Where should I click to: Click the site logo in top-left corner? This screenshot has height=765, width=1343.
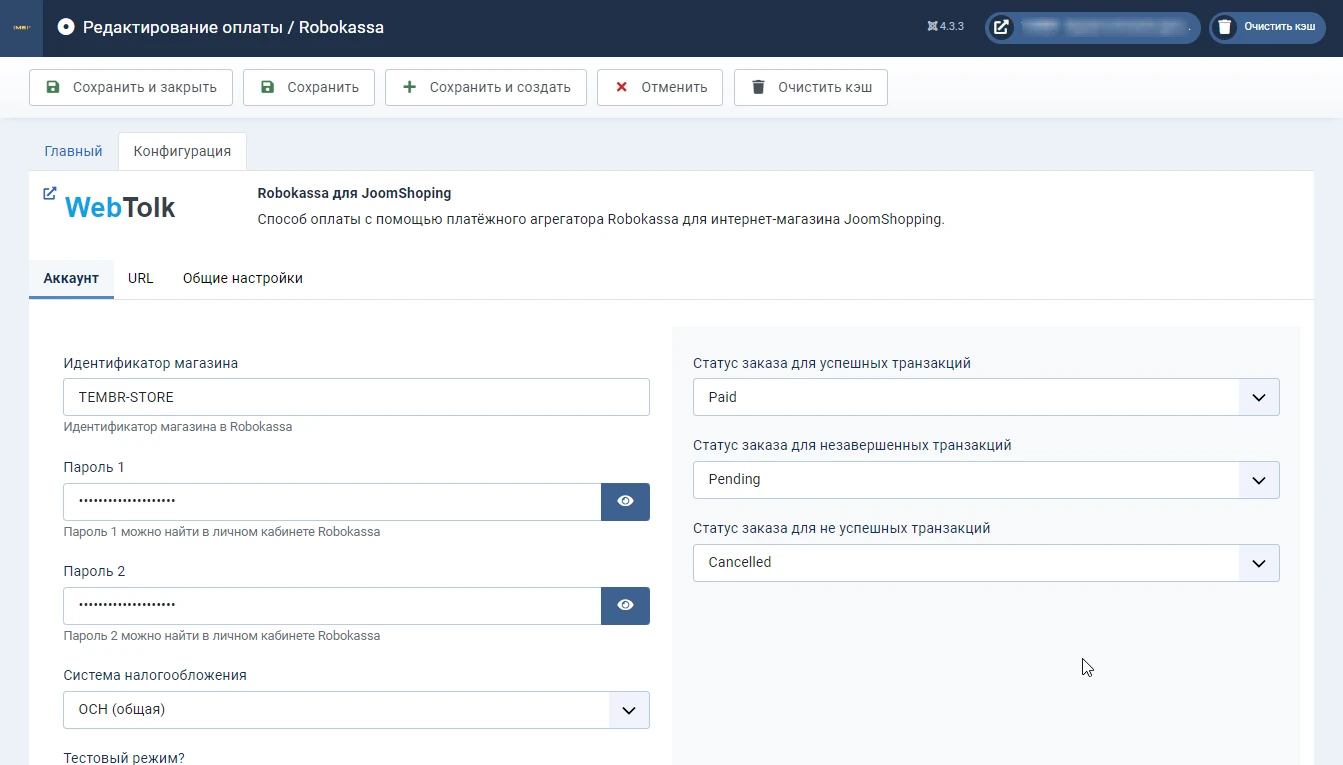pos(21,28)
